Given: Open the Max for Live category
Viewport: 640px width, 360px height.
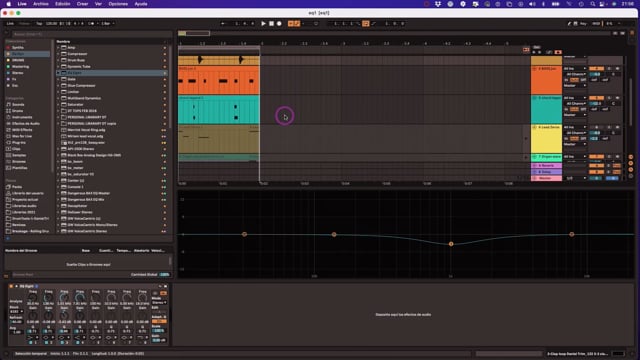Looking at the screenshot, I should 22,136.
